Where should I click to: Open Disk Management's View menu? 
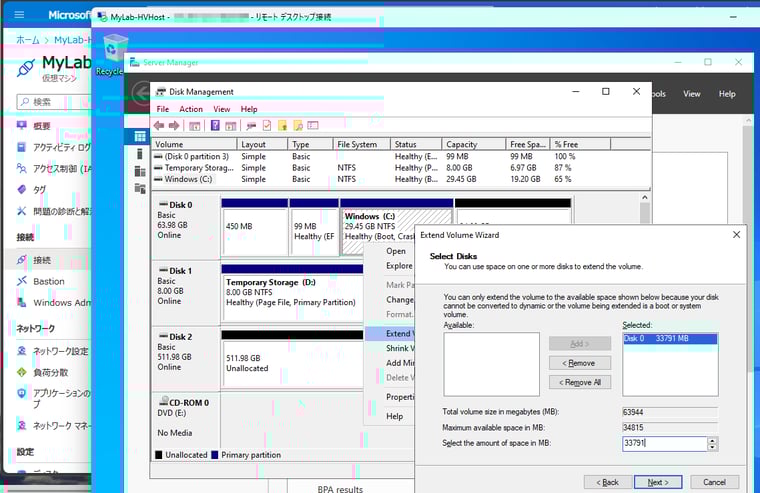pyautogui.click(x=222, y=109)
